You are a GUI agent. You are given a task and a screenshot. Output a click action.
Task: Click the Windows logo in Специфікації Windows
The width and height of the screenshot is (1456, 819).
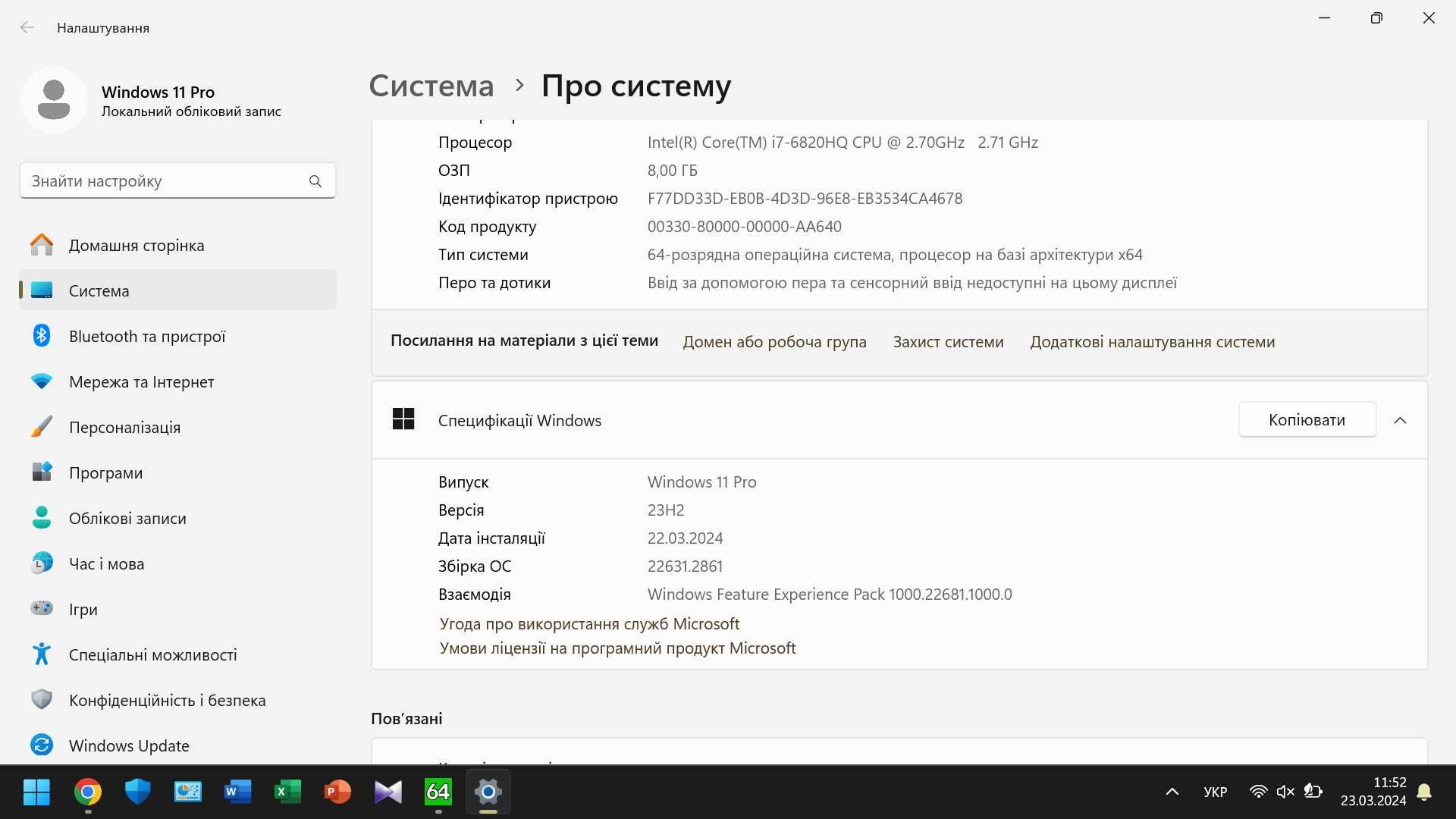pos(403,419)
